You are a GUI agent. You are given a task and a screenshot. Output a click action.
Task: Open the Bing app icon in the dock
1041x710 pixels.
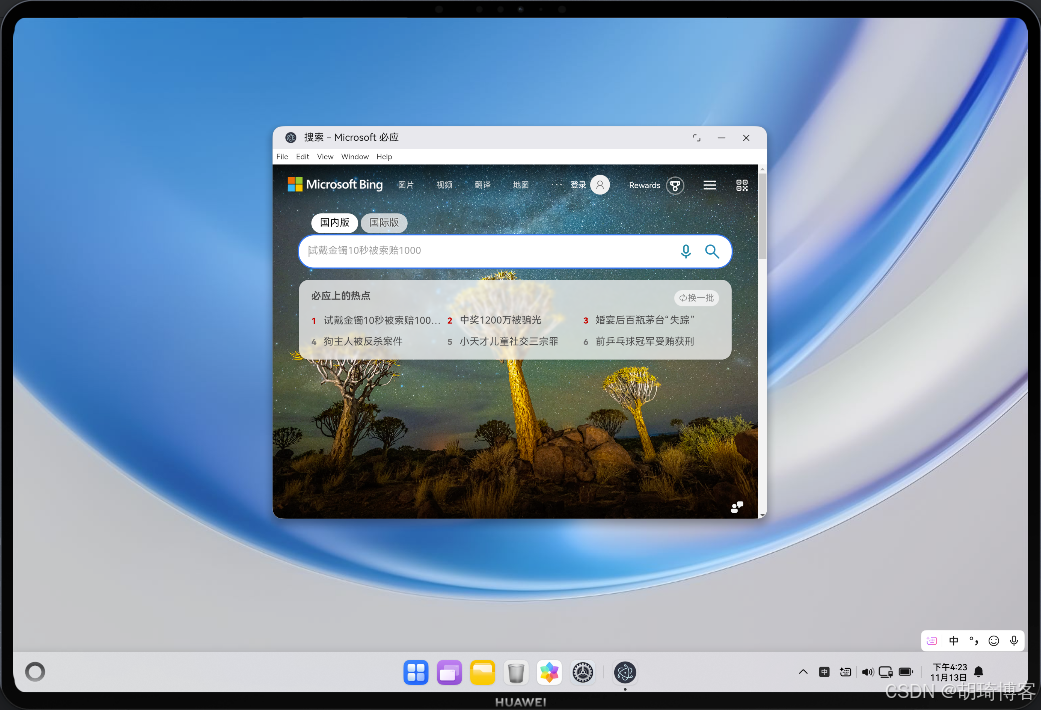click(625, 672)
